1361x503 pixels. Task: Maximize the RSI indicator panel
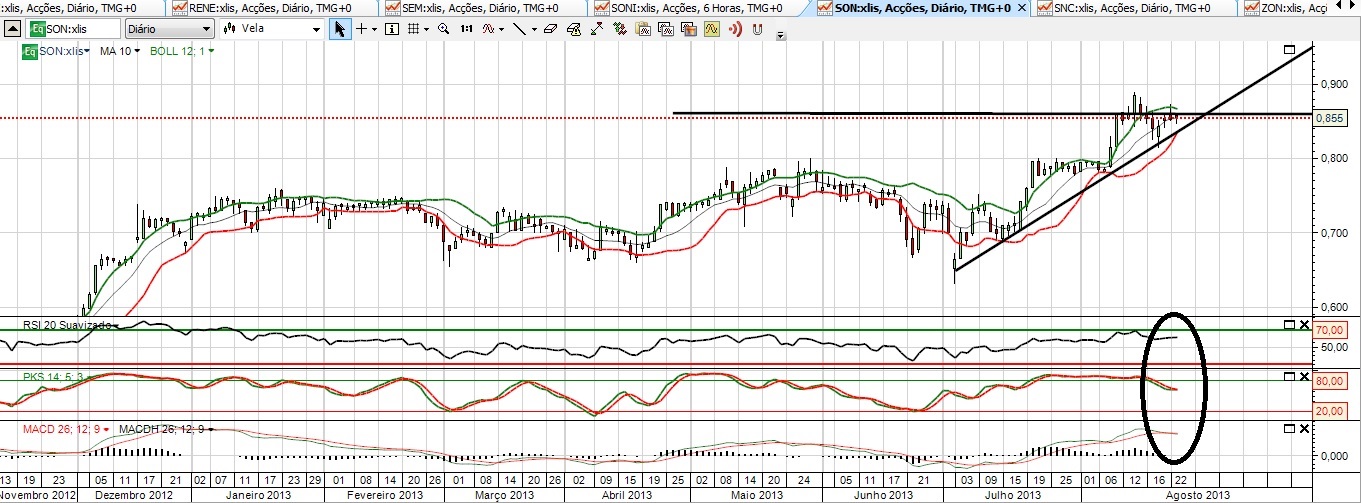pos(1288,325)
